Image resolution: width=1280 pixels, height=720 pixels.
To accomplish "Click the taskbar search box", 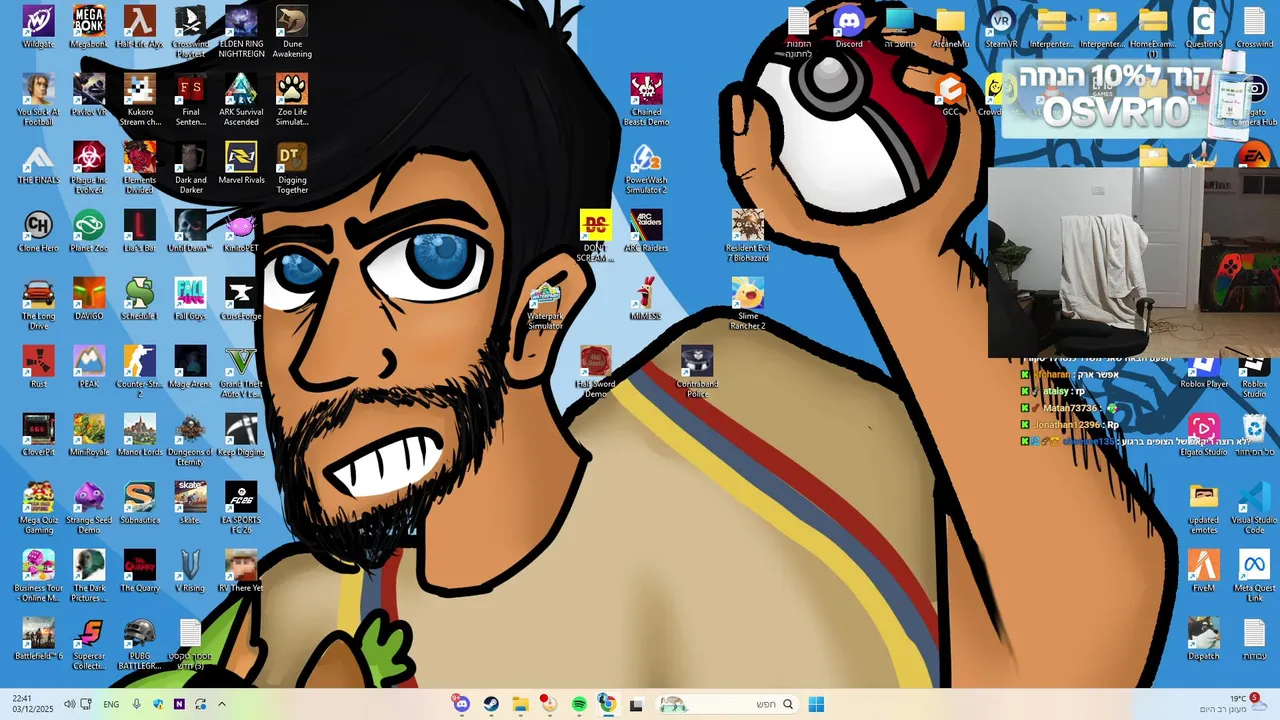I will point(728,704).
